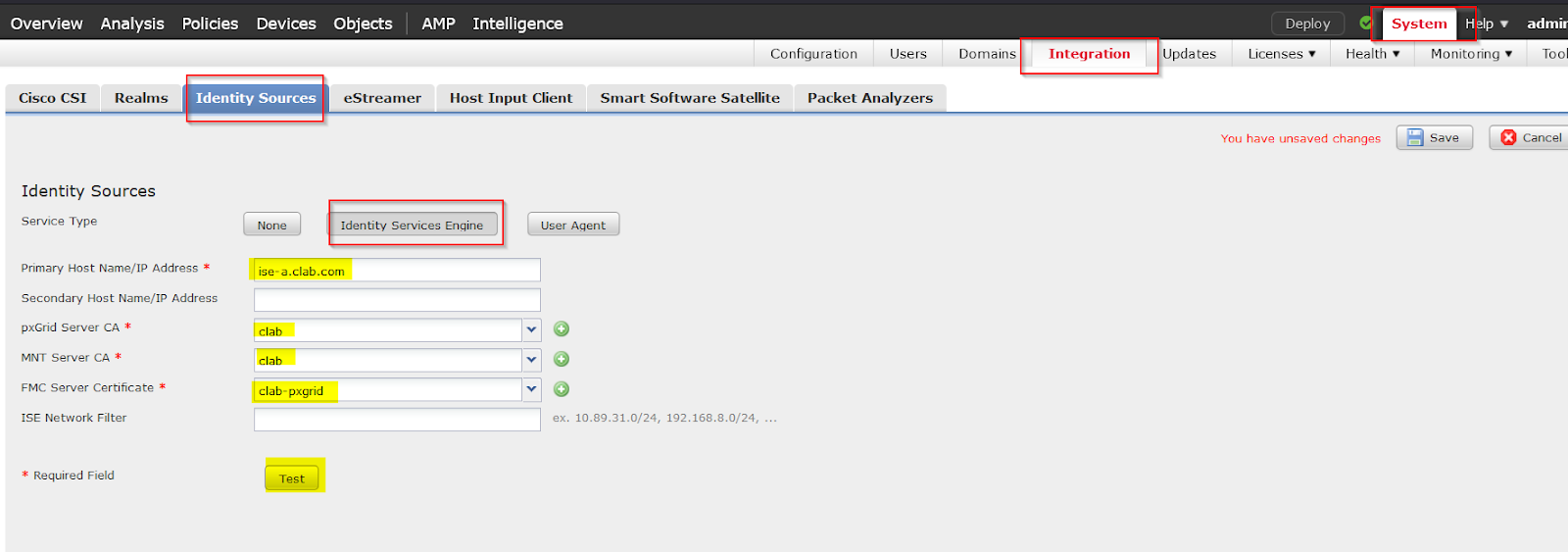Viewport: 1568px width, 552px height.
Task: Click the green plus next to pxGrid Server CA
Action: pyautogui.click(x=562, y=329)
